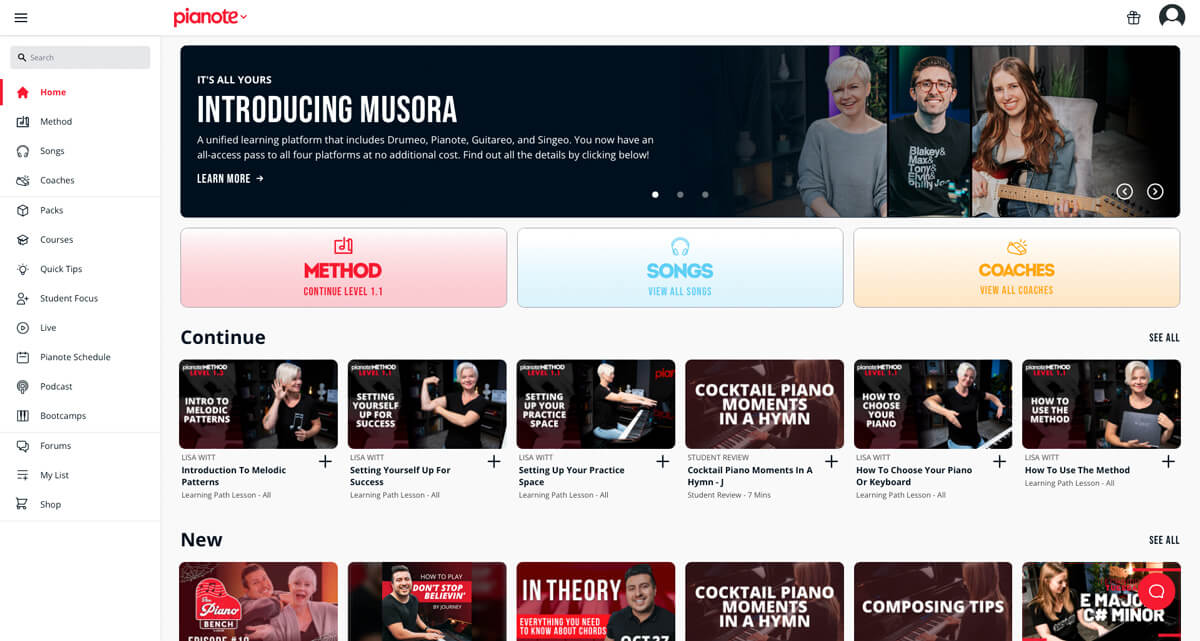Go to previous banner slide arrow
This screenshot has width=1200, height=641.
(x=1125, y=191)
